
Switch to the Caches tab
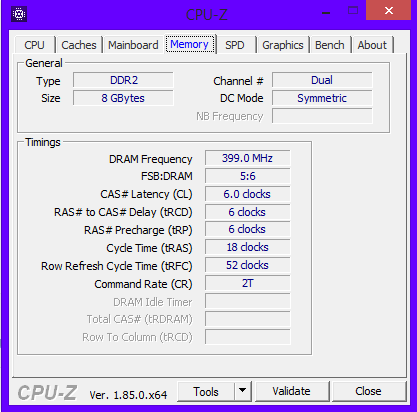point(79,45)
